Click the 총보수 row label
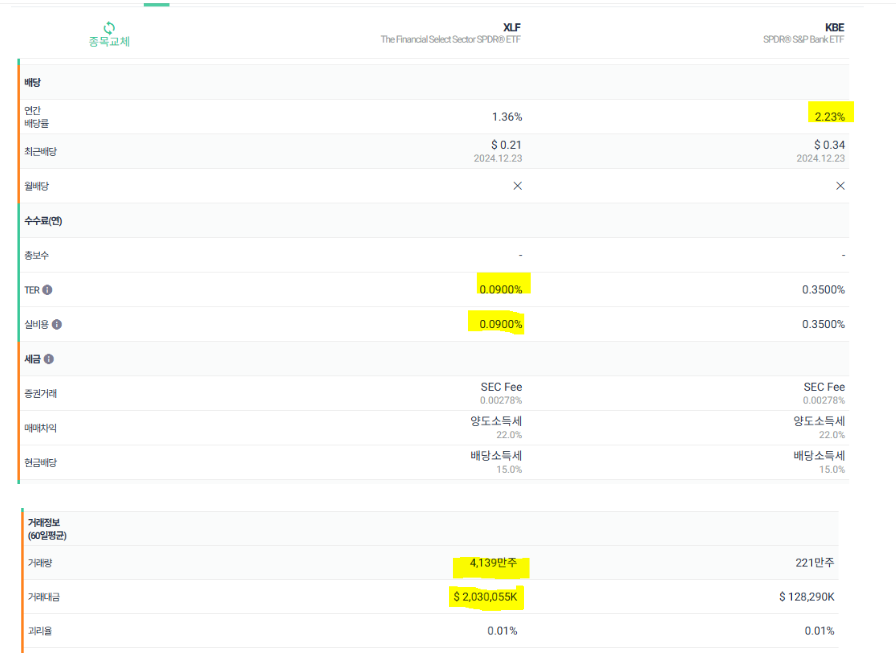Image resolution: width=896 pixels, height=653 pixels. (37, 255)
